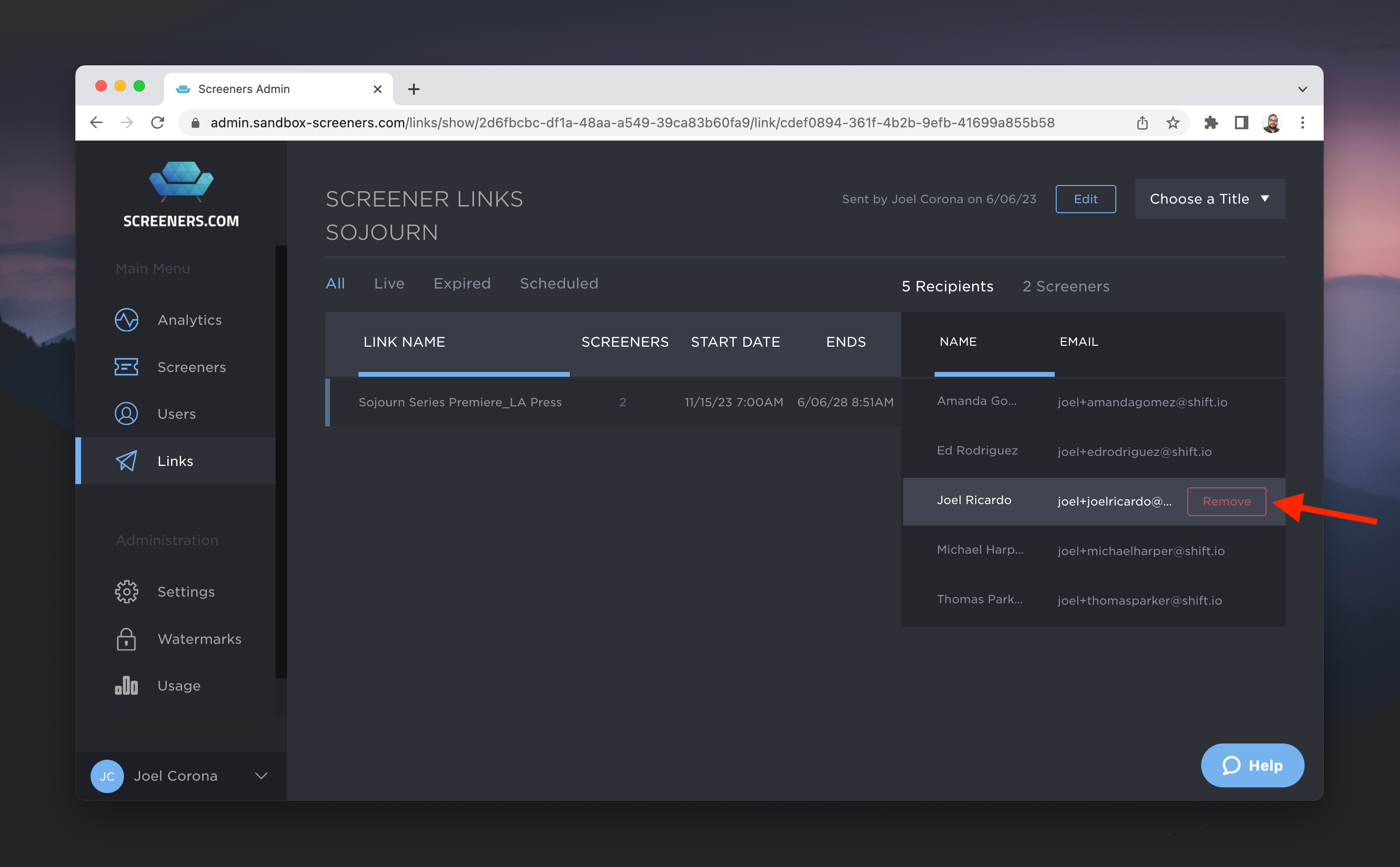
Task: Toggle the browser side panel icon
Action: click(1241, 122)
